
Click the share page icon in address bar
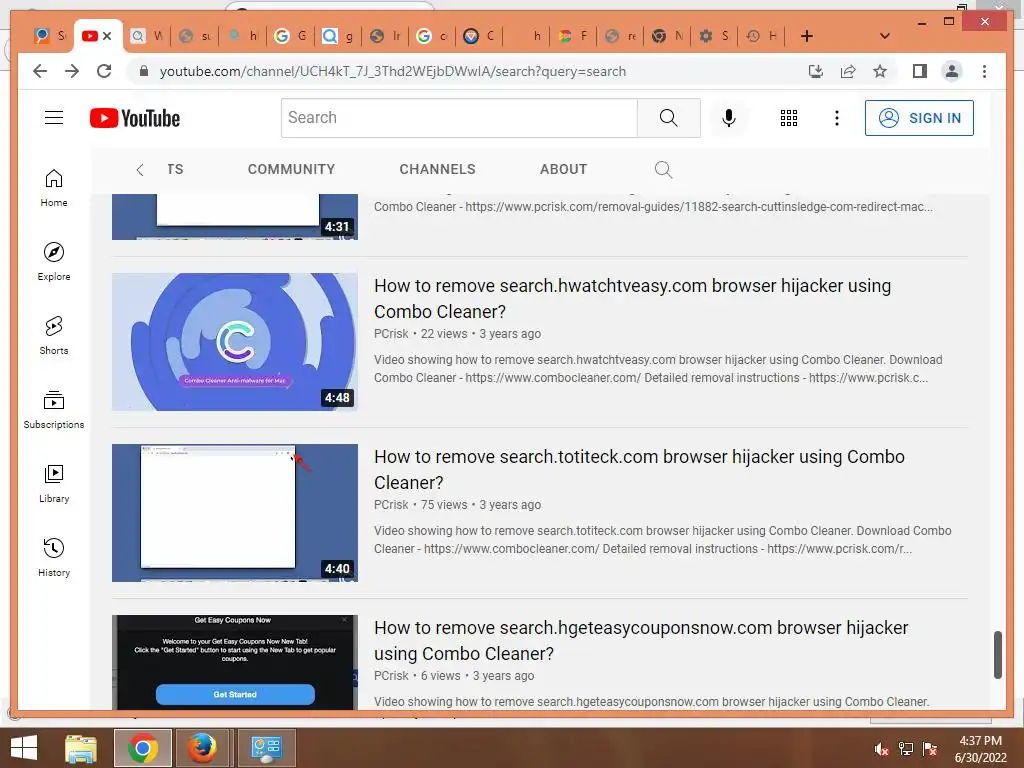pos(848,71)
